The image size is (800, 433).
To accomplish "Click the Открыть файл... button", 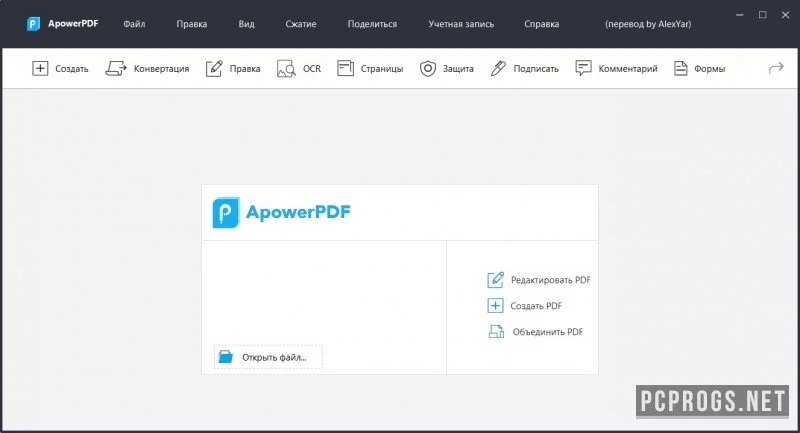I will tap(268, 357).
